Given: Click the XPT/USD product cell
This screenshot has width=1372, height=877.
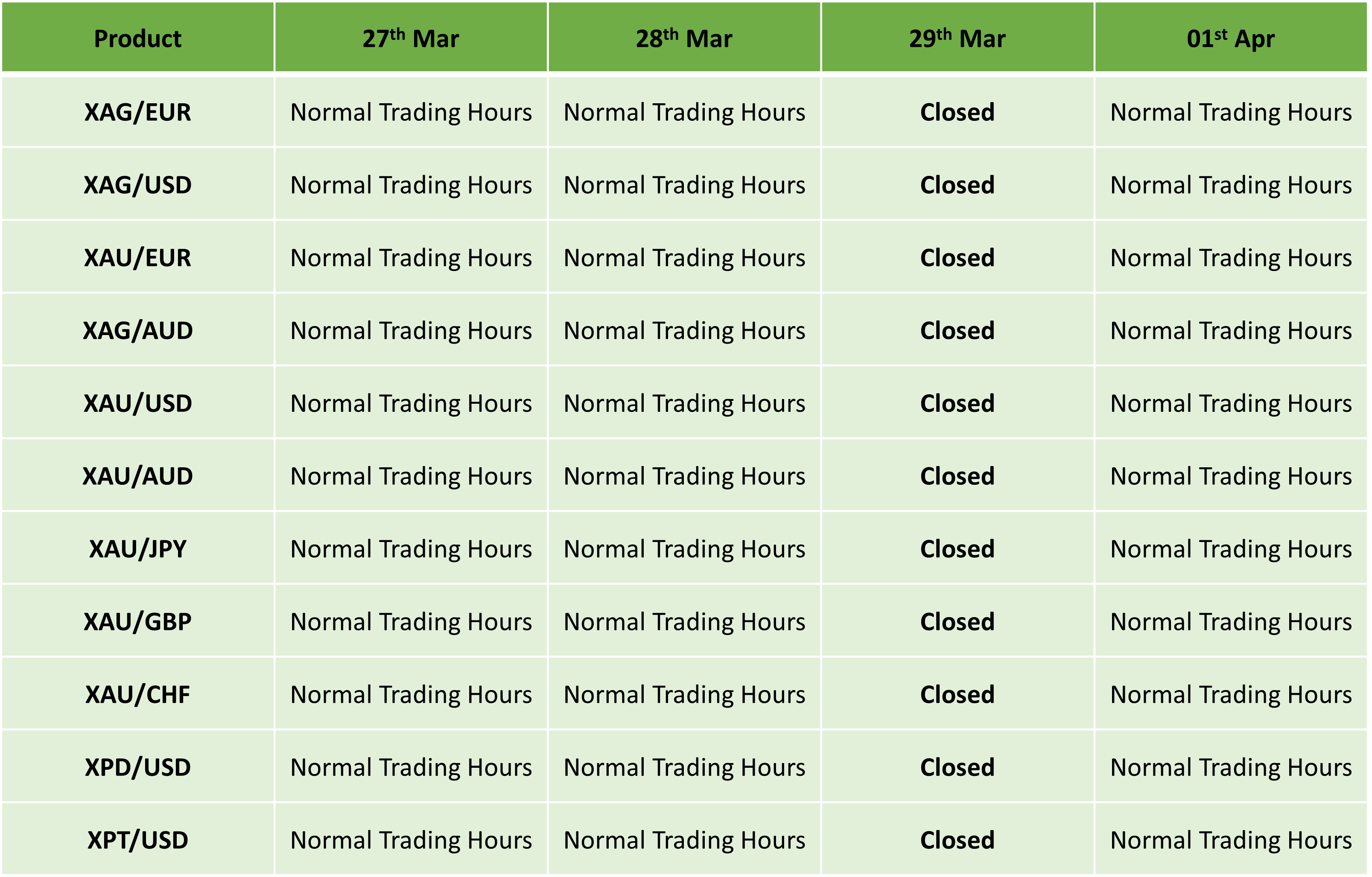Looking at the screenshot, I should (x=137, y=840).
